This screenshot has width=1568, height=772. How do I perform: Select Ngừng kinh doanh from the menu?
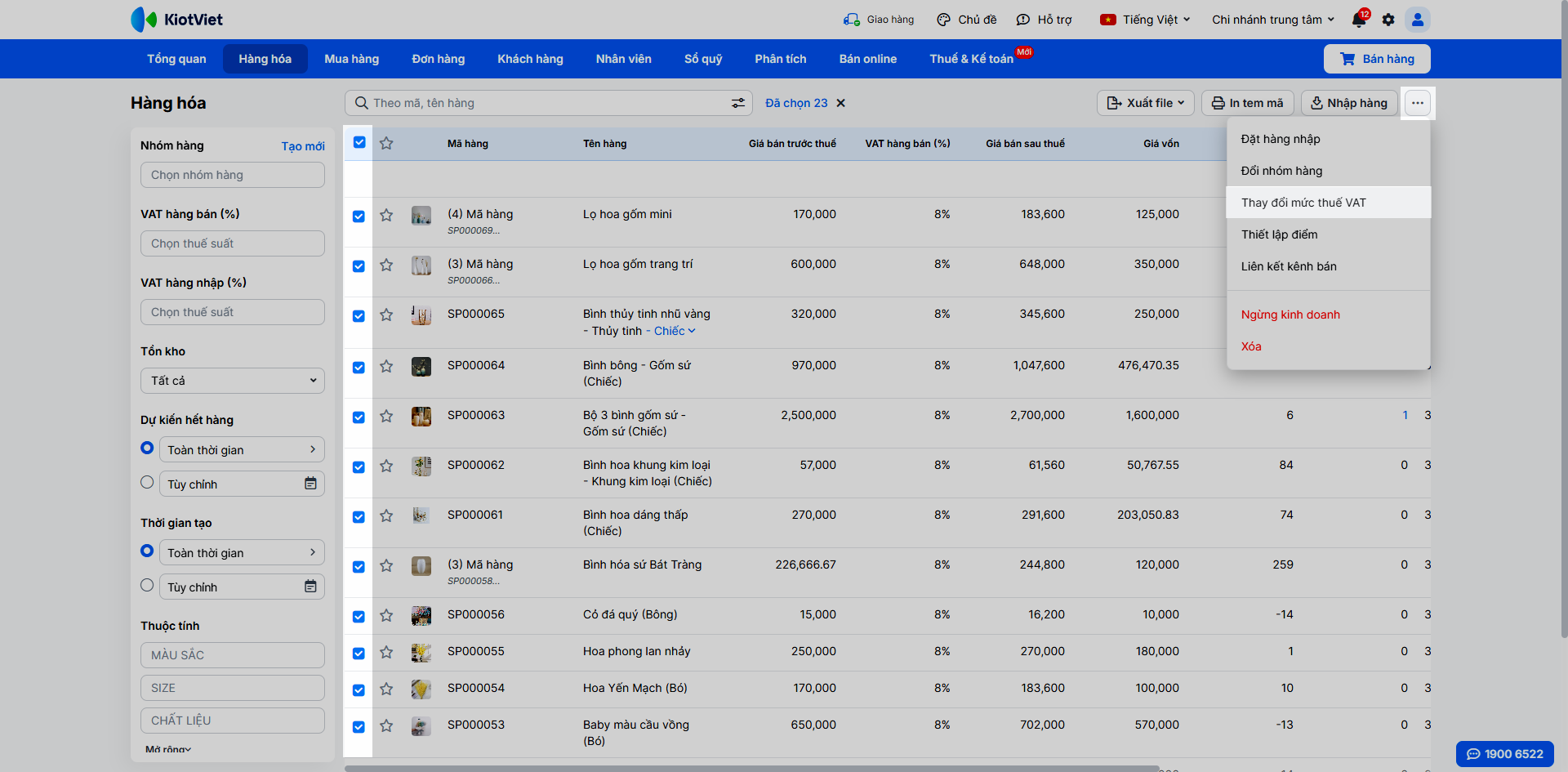pos(1290,315)
